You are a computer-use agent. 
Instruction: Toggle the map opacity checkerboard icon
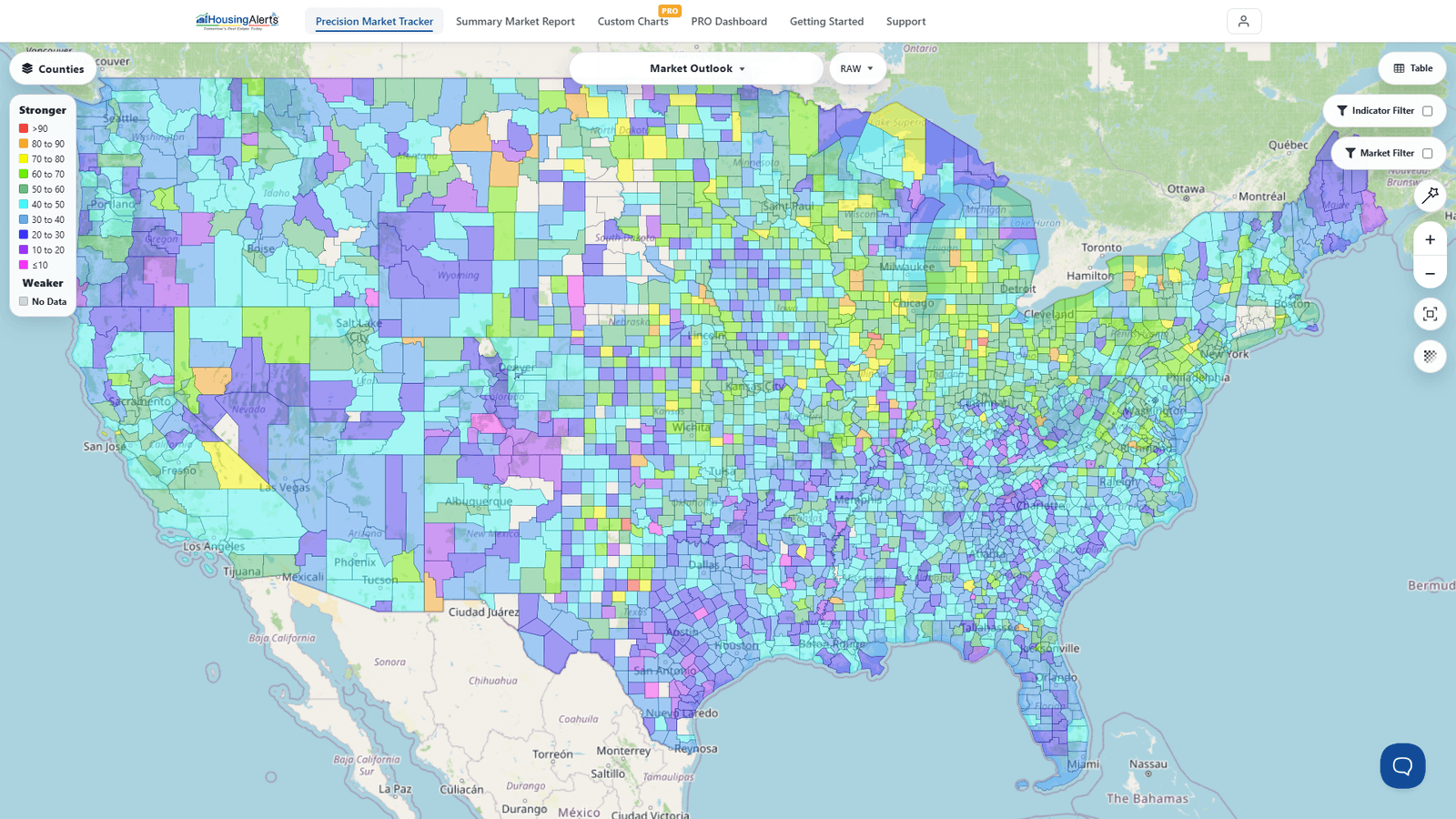pyautogui.click(x=1431, y=356)
